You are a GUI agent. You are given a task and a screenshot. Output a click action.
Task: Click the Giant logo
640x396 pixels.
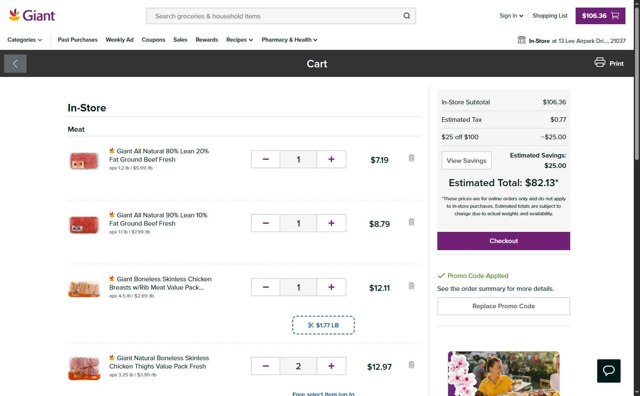click(32, 16)
